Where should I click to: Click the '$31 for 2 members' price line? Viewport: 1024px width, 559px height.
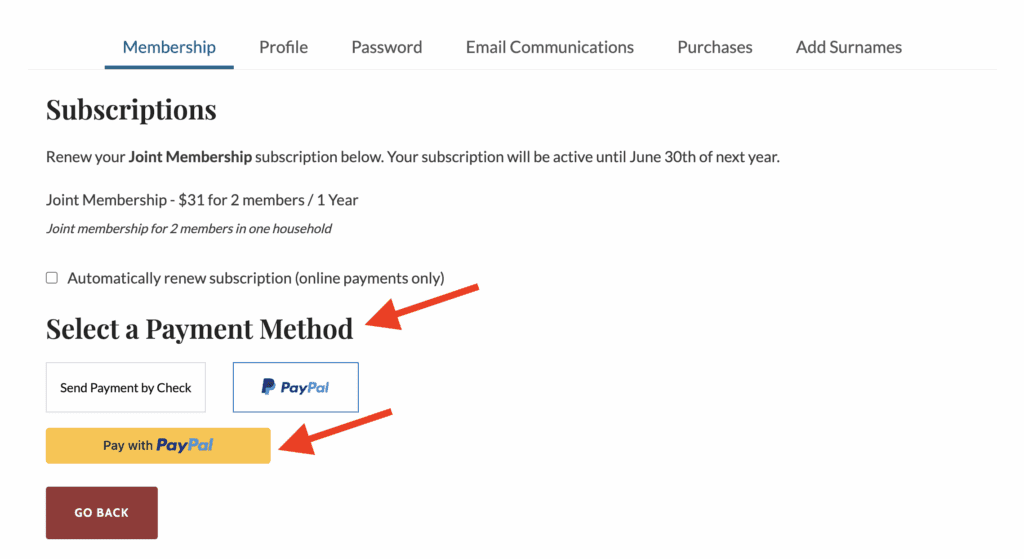coord(202,200)
